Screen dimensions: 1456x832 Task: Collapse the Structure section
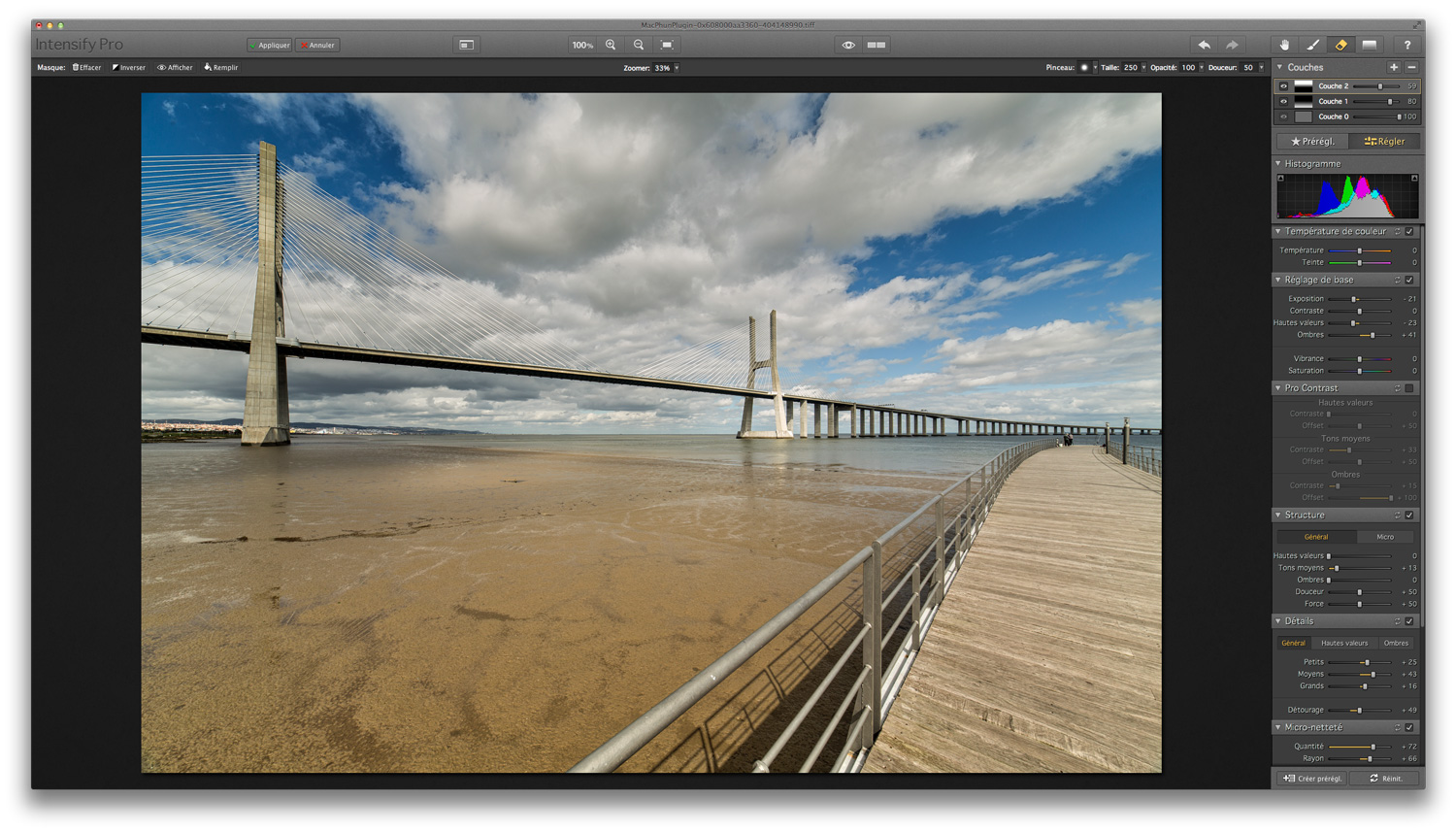1278,516
